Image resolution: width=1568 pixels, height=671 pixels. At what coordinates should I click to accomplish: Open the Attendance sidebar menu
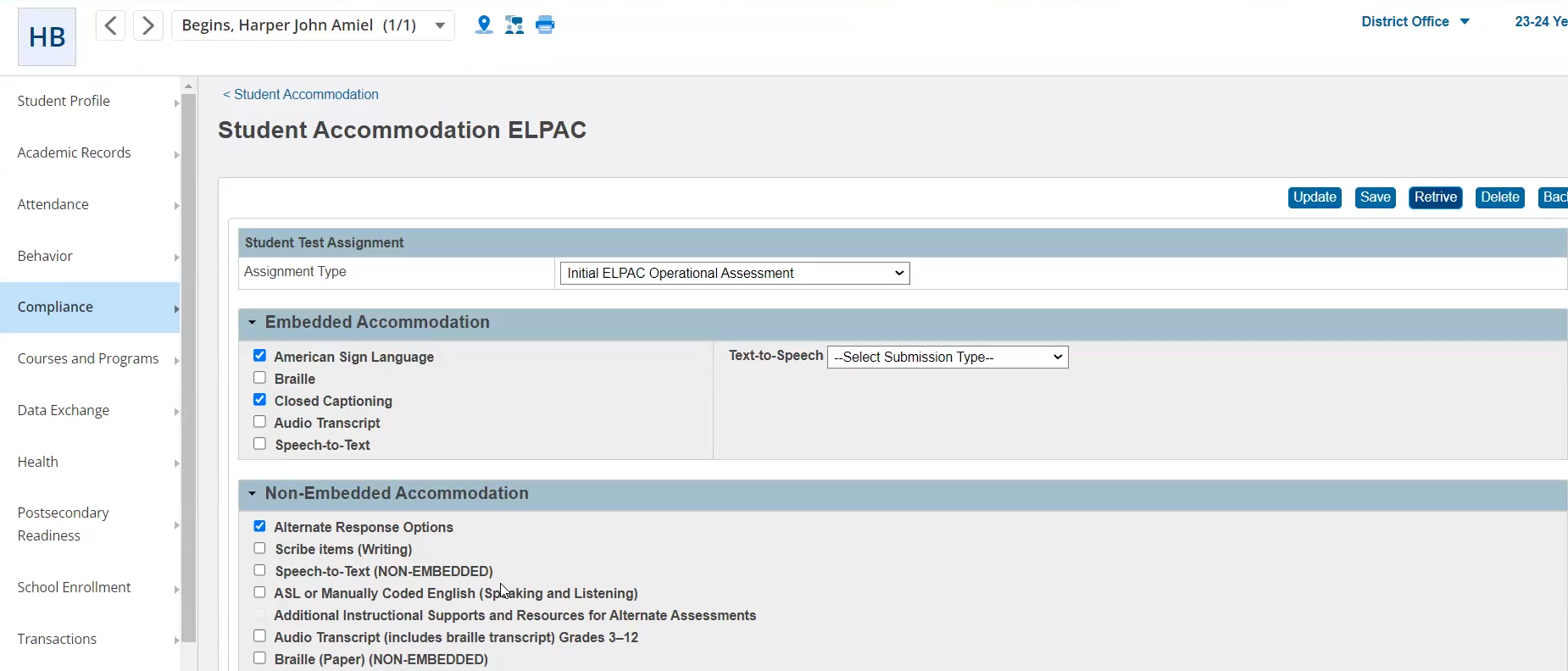click(x=90, y=205)
